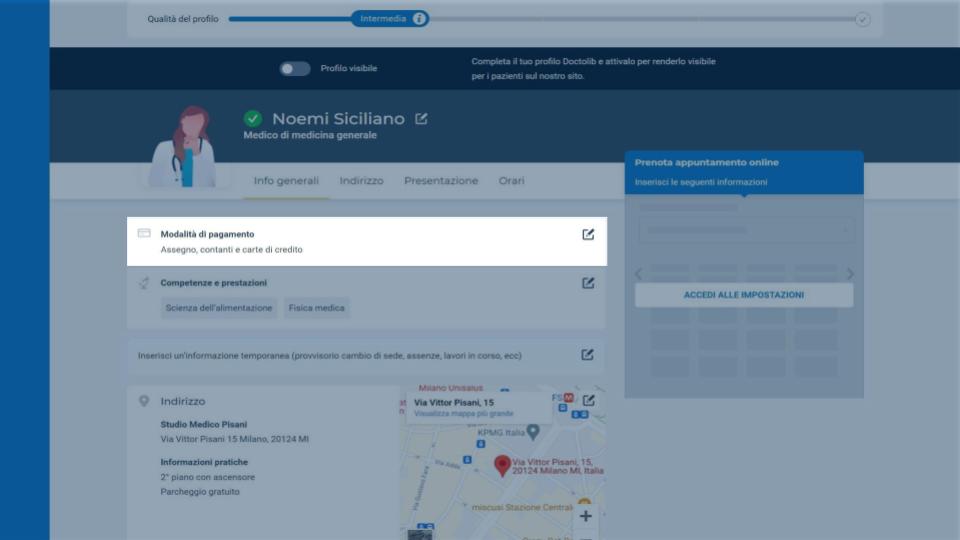
Task: Click the info icon on Intermedia badge
Action: 419,18
